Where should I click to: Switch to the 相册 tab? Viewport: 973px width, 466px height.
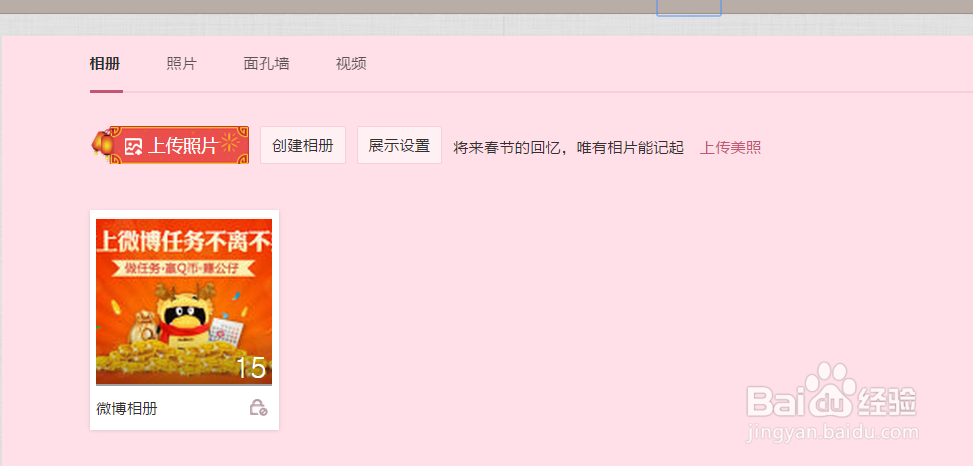click(105, 63)
